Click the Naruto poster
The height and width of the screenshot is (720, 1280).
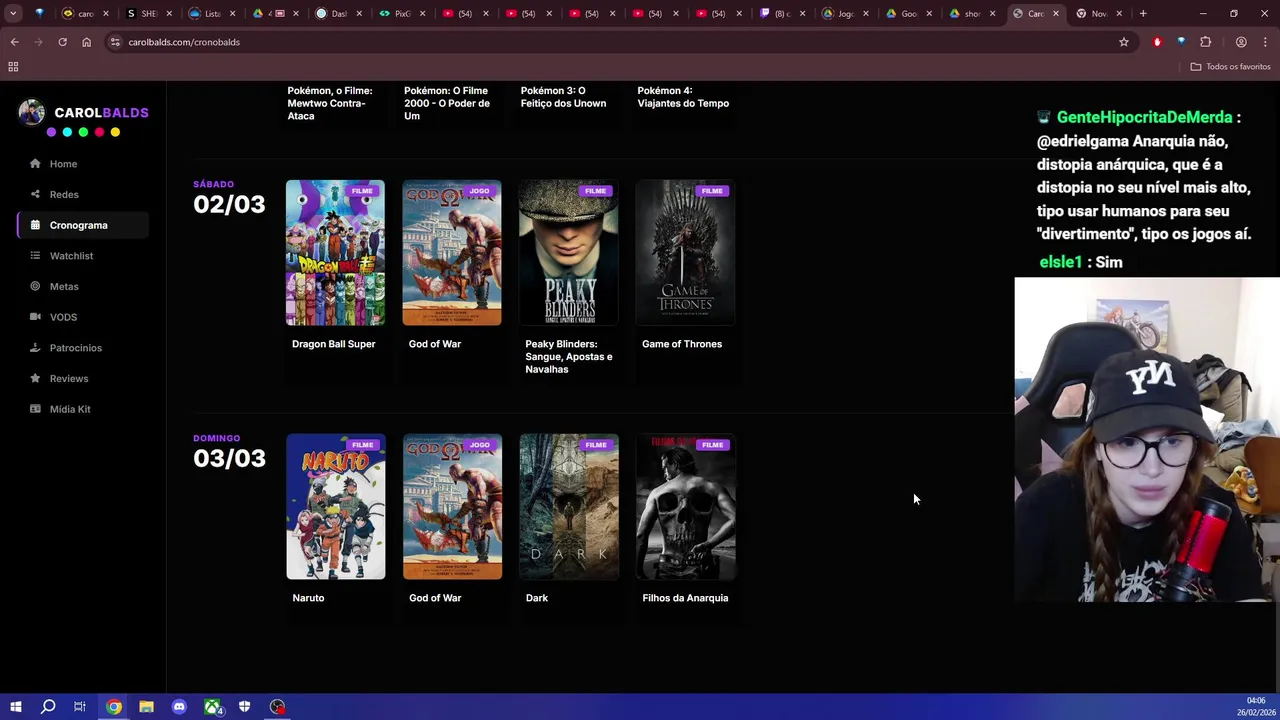click(x=335, y=507)
